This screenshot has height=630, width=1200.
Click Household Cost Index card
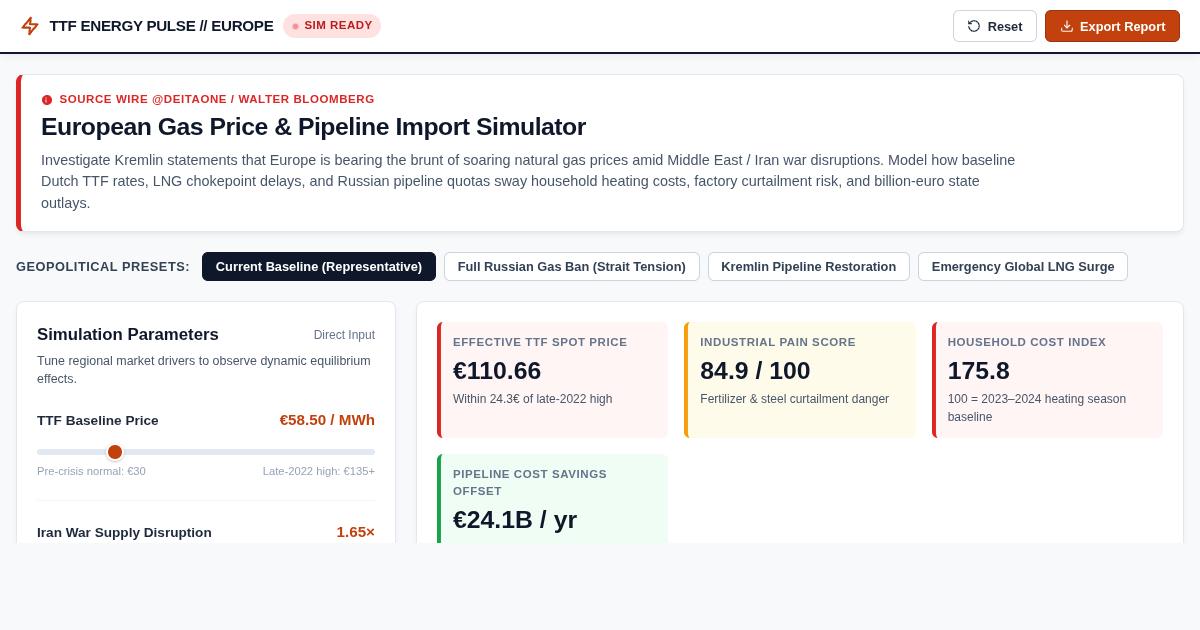[1047, 380]
